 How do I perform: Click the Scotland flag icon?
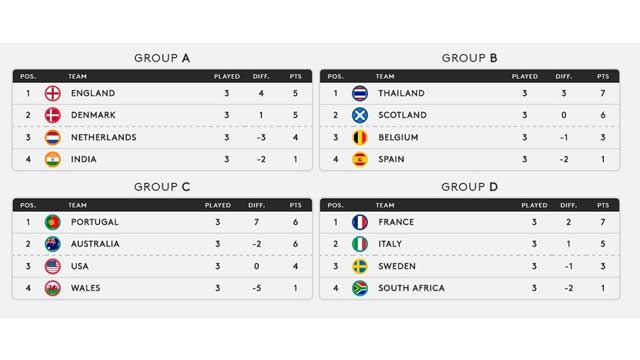click(x=360, y=116)
